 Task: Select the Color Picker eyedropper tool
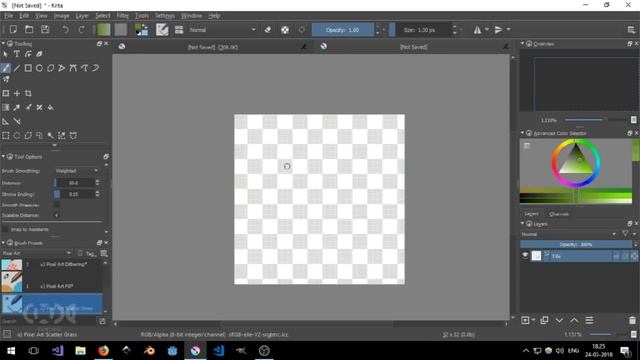17,107
